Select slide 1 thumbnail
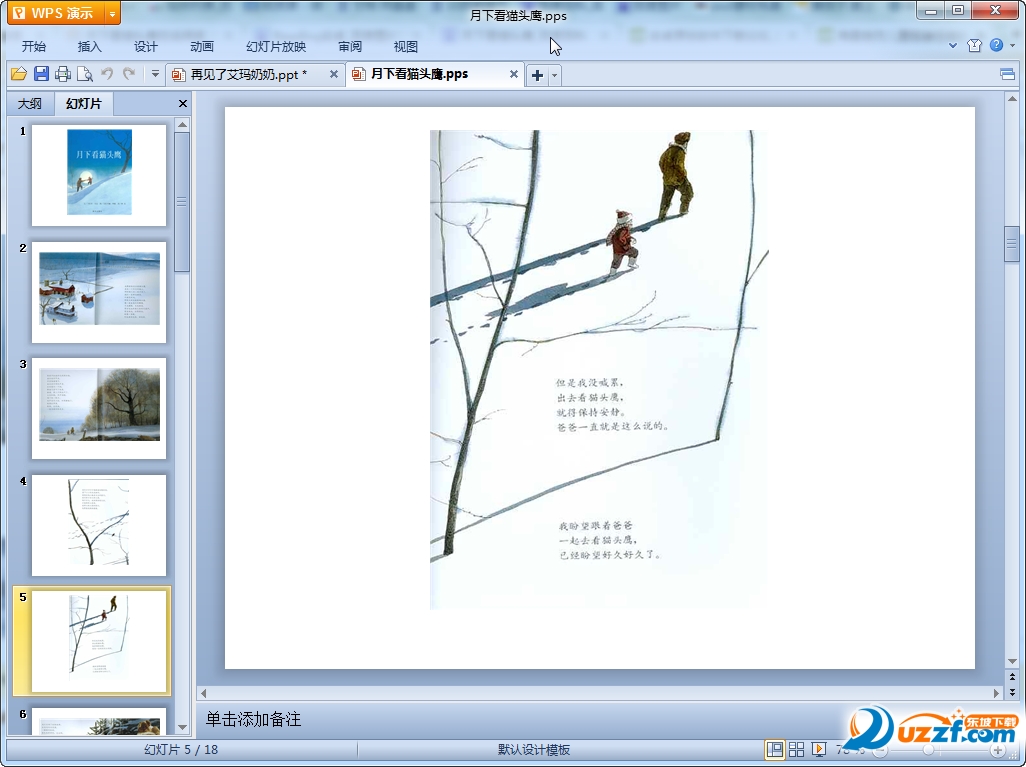 point(99,175)
